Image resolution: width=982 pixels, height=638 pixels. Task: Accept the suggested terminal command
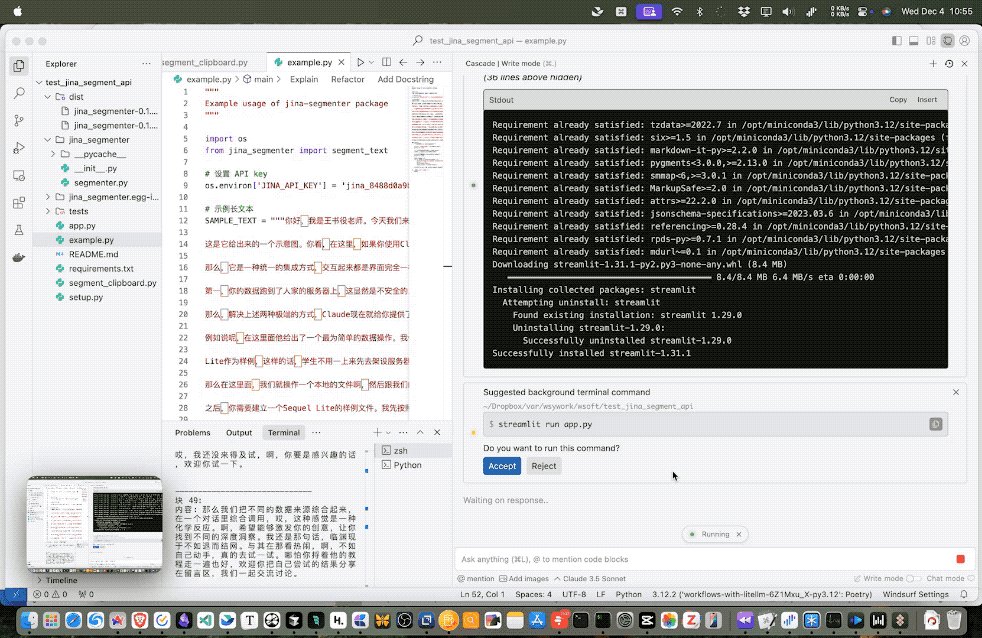(501, 466)
